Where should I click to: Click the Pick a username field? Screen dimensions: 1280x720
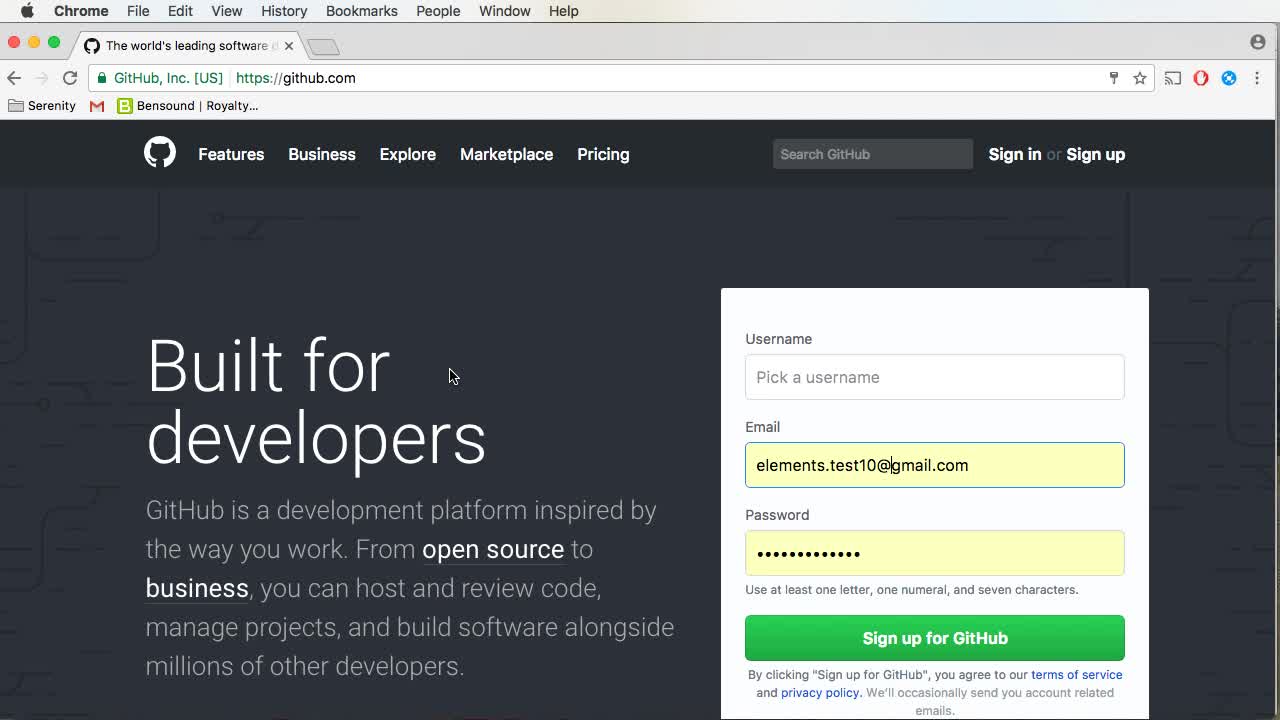935,377
